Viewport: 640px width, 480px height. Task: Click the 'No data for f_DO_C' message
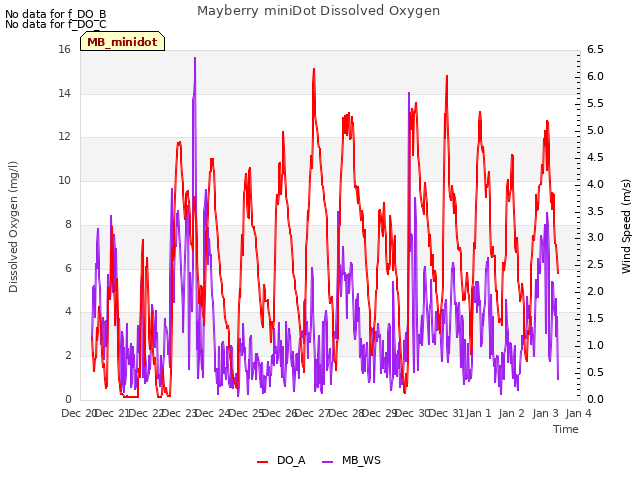(56, 24)
